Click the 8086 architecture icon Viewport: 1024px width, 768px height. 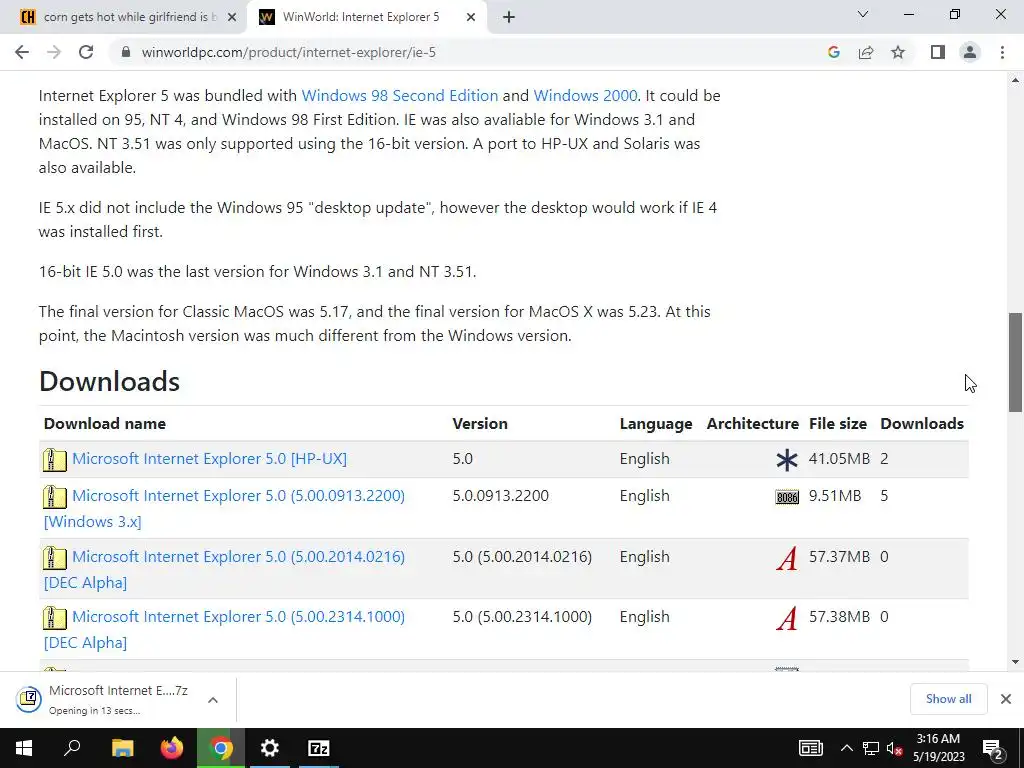coord(787,497)
